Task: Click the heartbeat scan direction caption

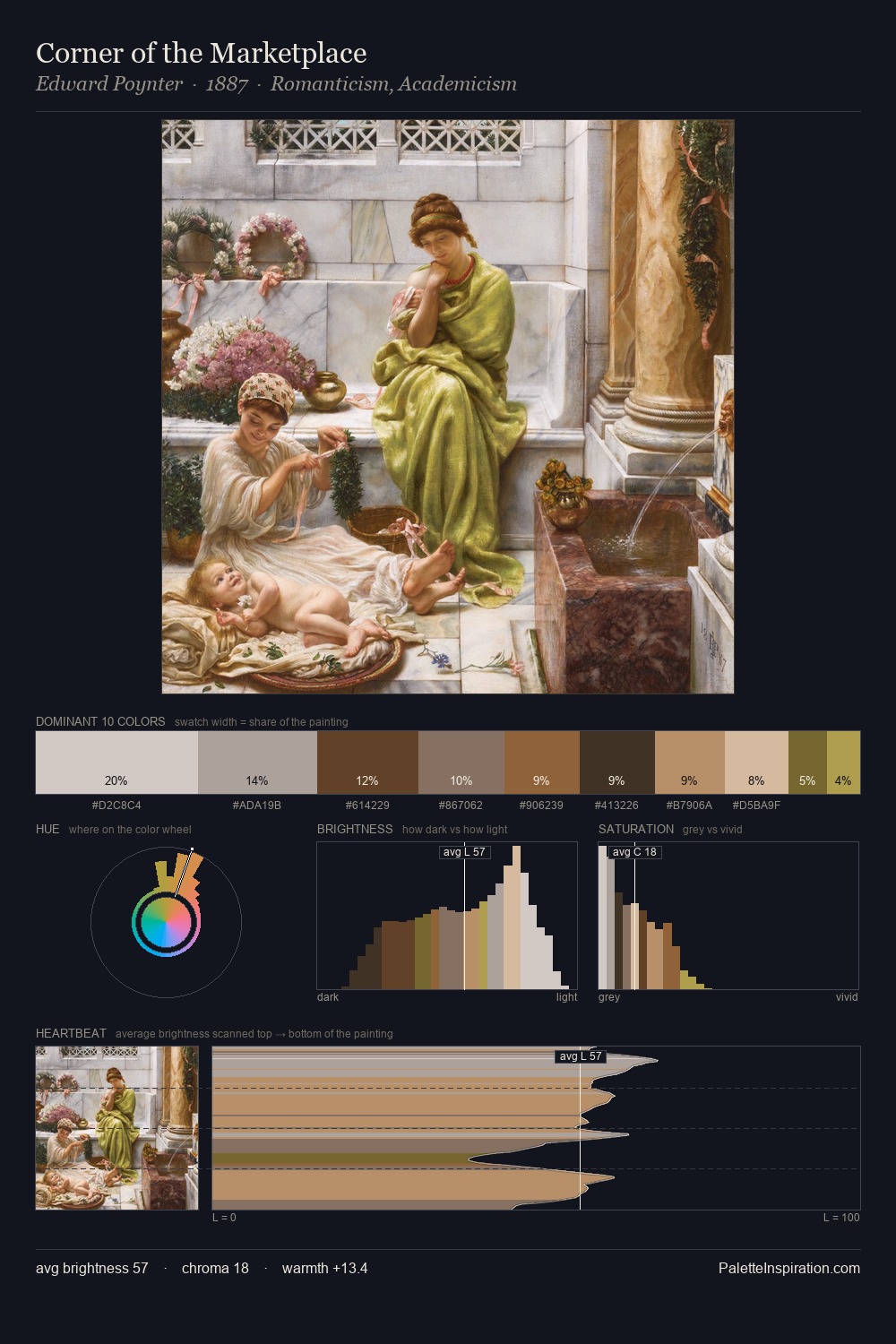Action: (254, 1033)
